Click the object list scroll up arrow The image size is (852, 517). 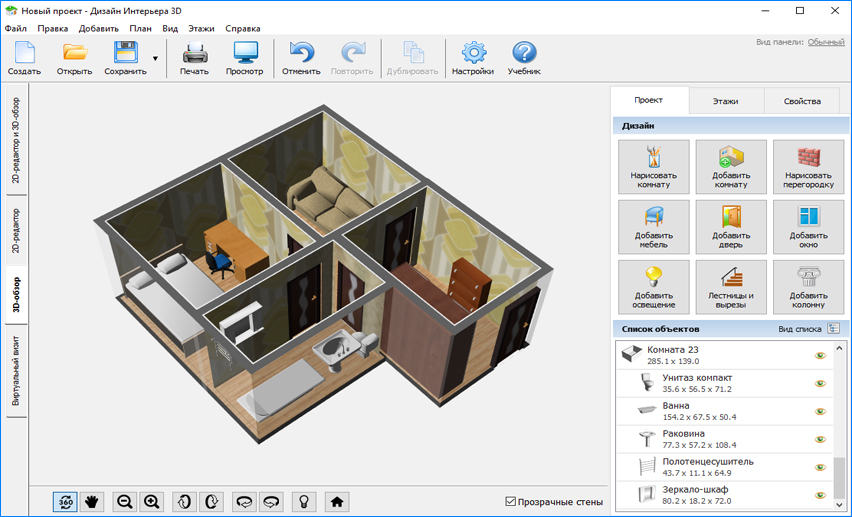pos(840,348)
